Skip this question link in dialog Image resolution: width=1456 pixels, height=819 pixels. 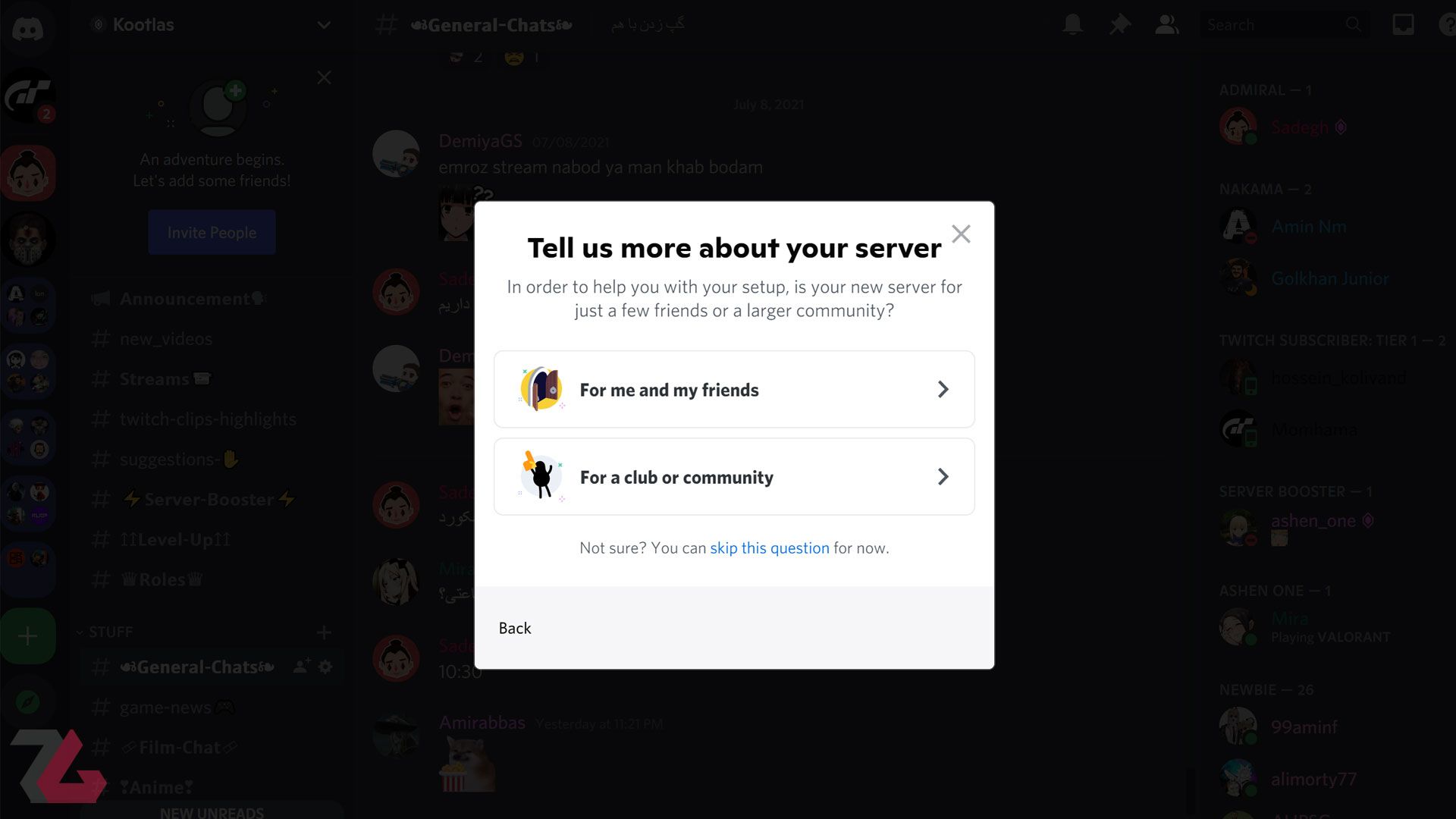tap(769, 548)
